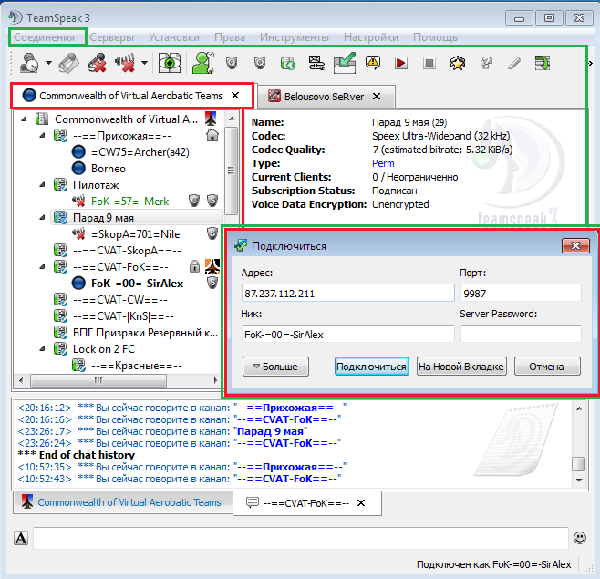Click the Отмена button
The height and width of the screenshot is (579, 600).
click(x=547, y=367)
